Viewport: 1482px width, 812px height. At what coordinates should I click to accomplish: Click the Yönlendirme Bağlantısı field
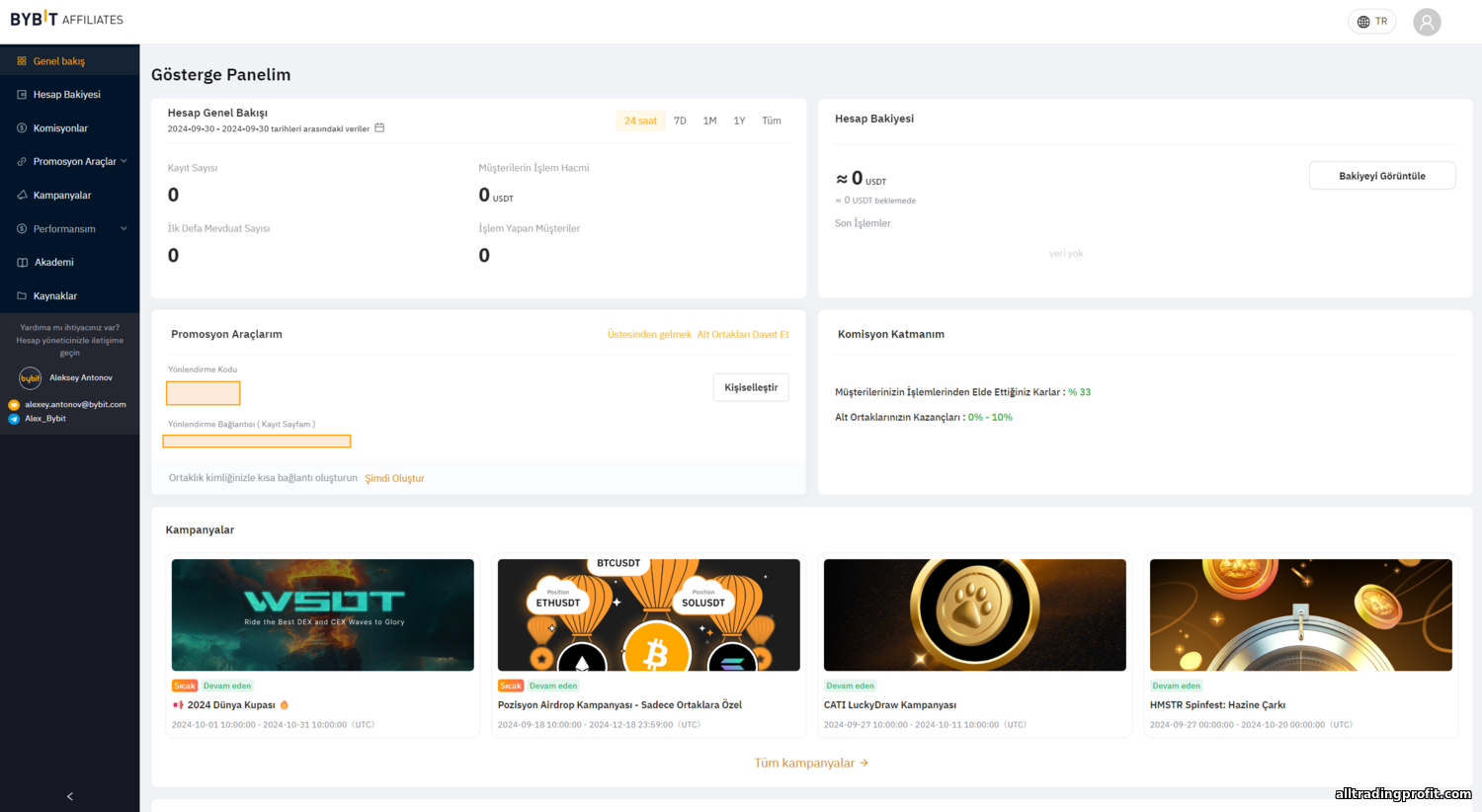257,442
